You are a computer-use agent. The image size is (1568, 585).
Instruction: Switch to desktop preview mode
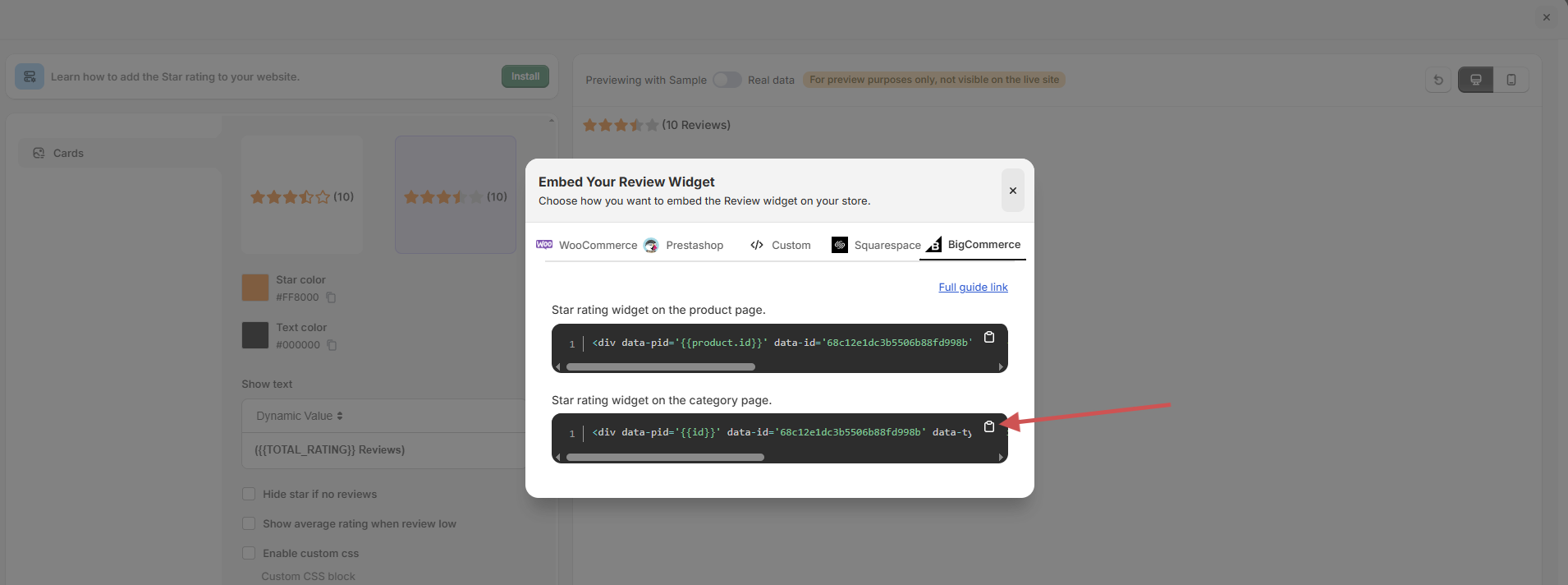point(1475,80)
